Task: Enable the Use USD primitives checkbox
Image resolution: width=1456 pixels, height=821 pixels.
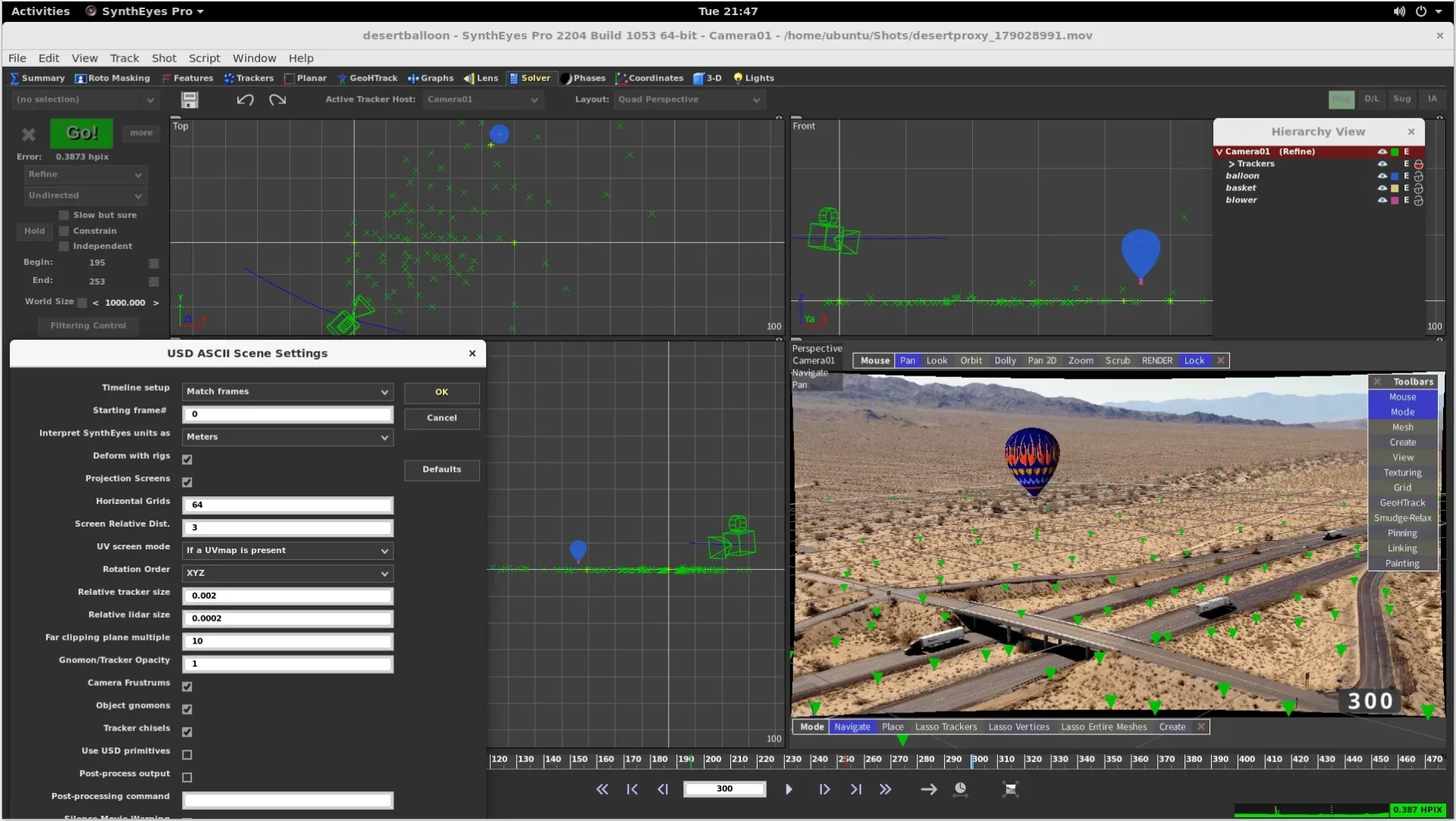Action: click(x=187, y=754)
